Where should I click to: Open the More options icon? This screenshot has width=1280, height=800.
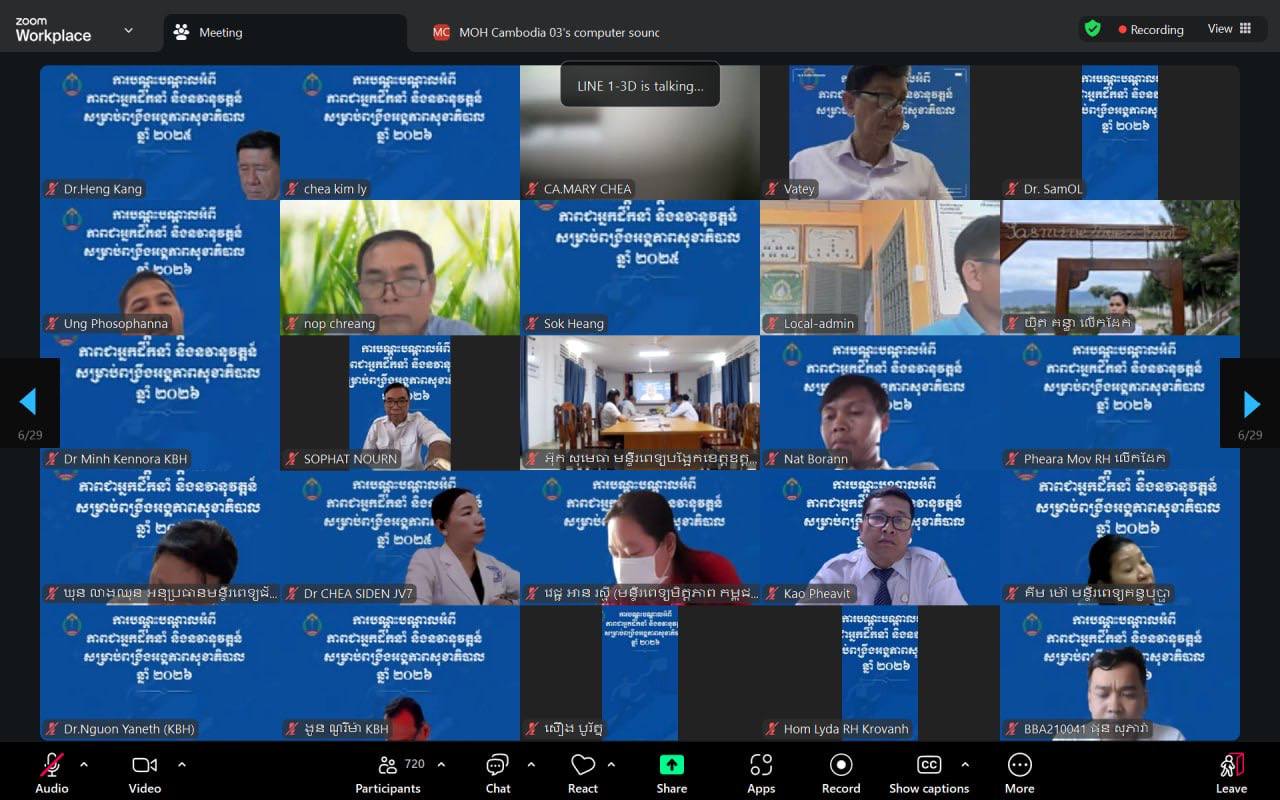pos(1019,766)
